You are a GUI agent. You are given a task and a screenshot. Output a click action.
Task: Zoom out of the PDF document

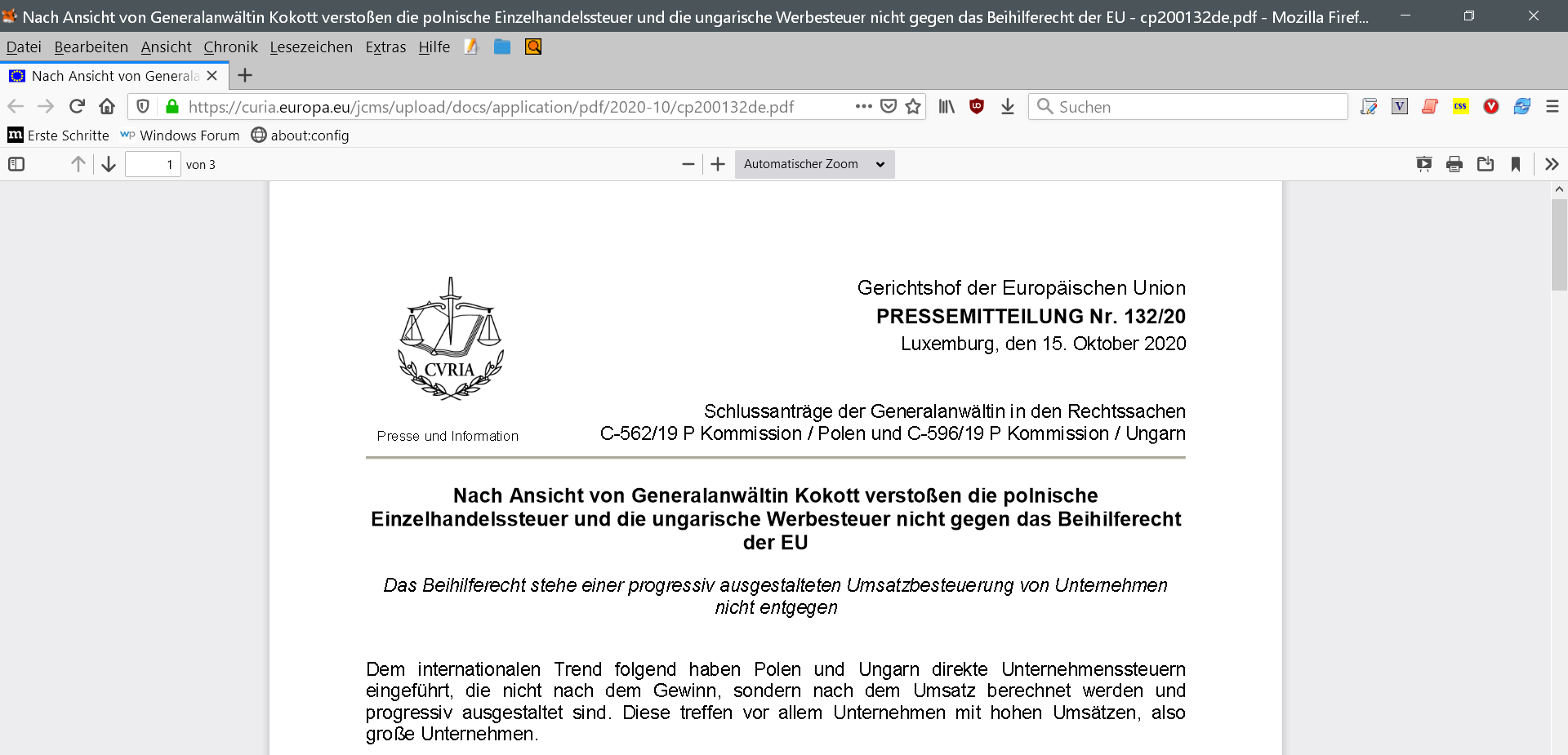(x=688, y=164)
